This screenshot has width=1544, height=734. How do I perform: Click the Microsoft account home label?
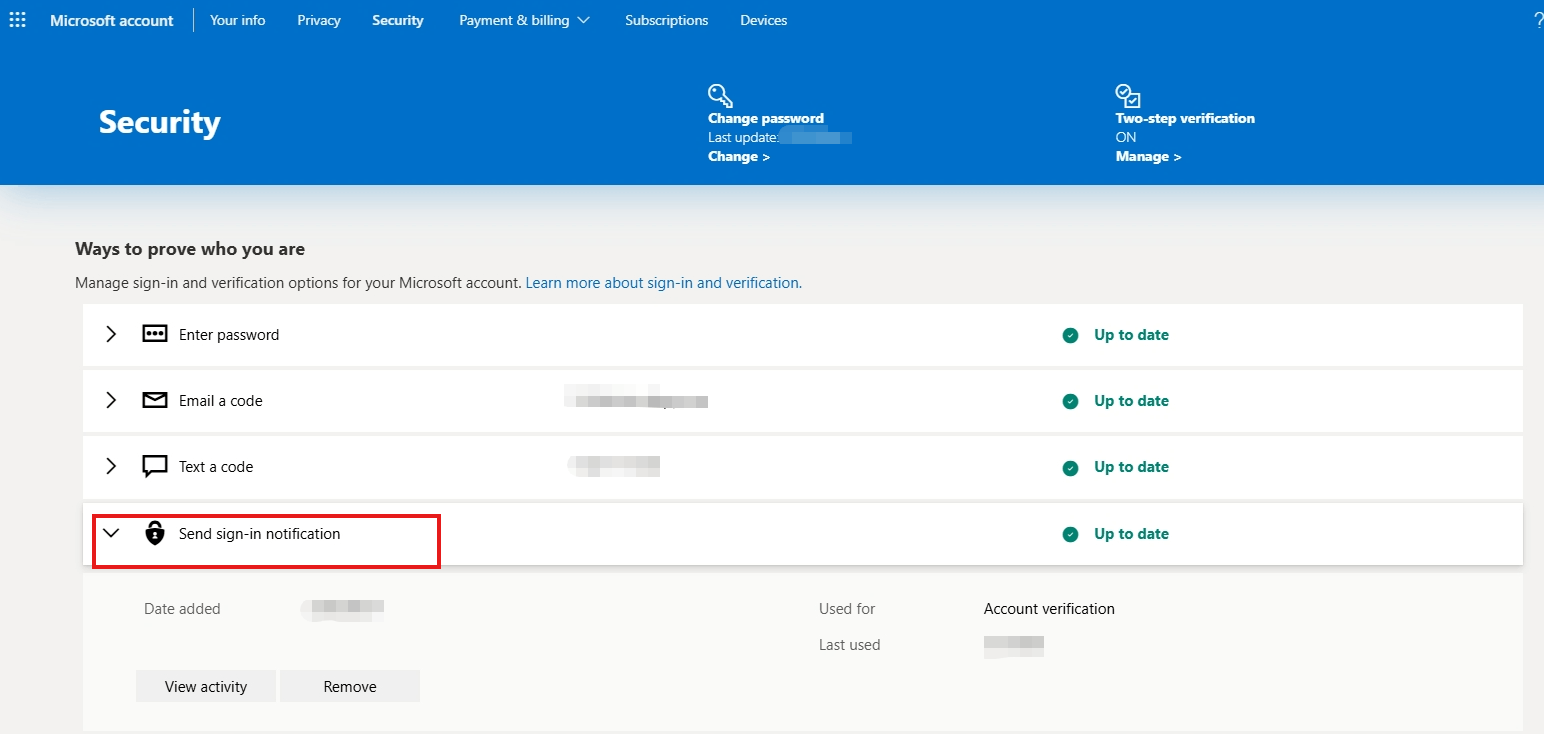click(x=111, y=19)
